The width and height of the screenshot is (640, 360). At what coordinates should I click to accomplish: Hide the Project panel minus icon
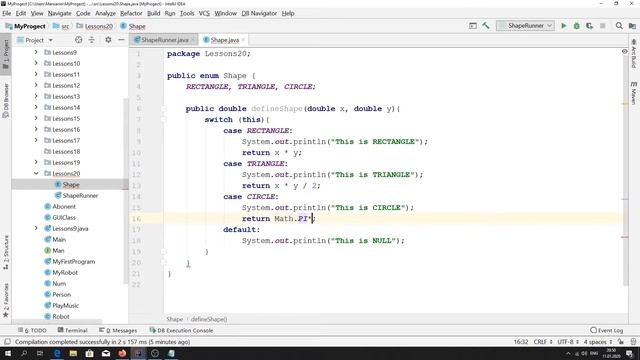[121, 40]
